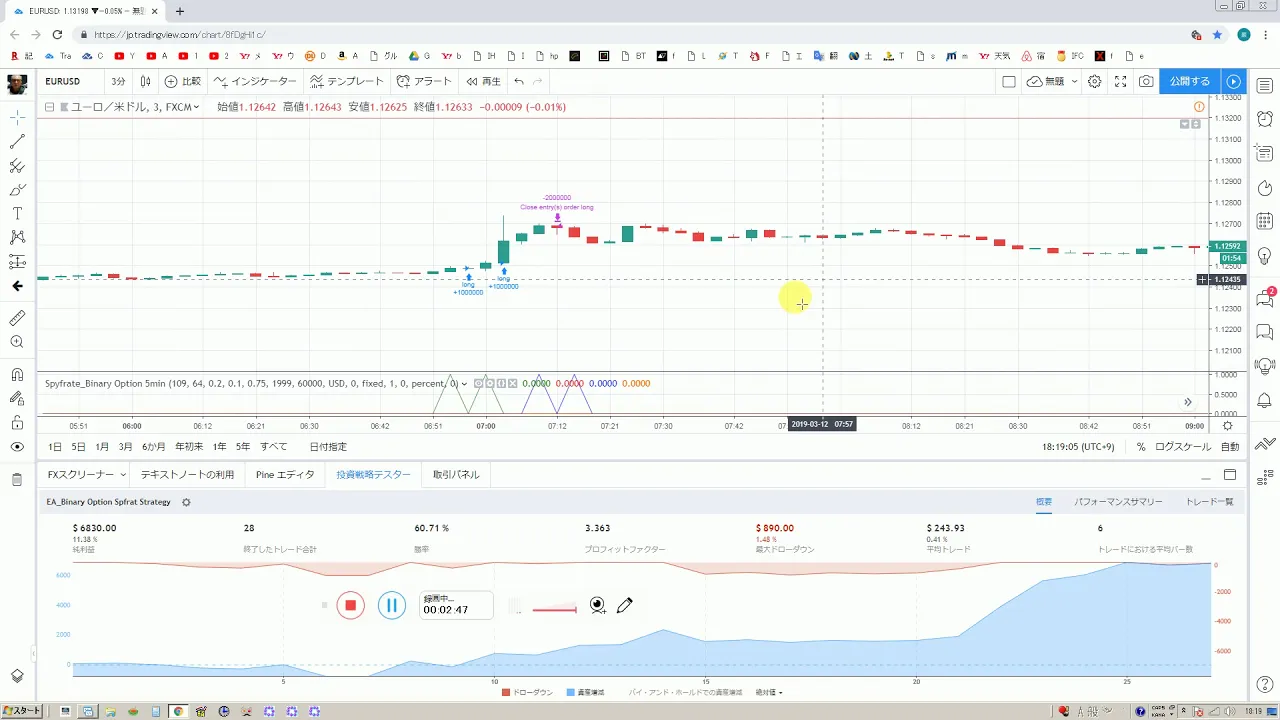The image size is (1280, 720).
Task: Open the 3分 interval selector
Action: 118,81
